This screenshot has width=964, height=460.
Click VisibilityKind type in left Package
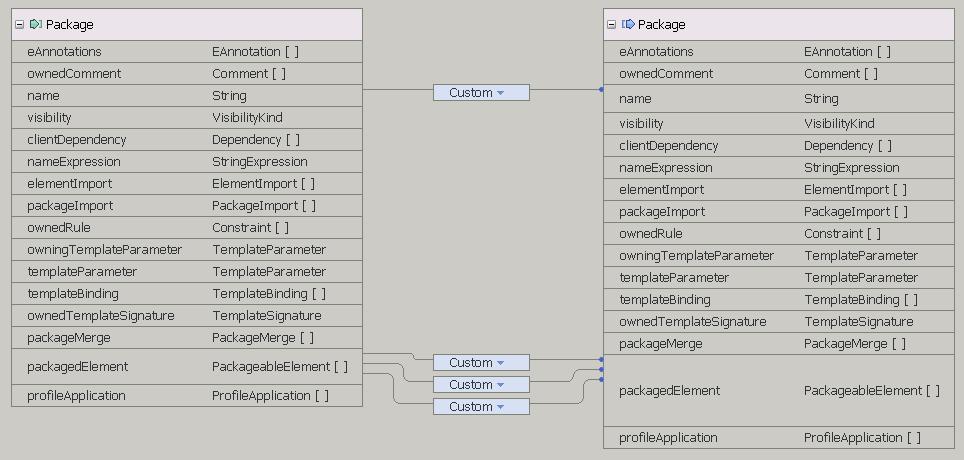[247, 117]
